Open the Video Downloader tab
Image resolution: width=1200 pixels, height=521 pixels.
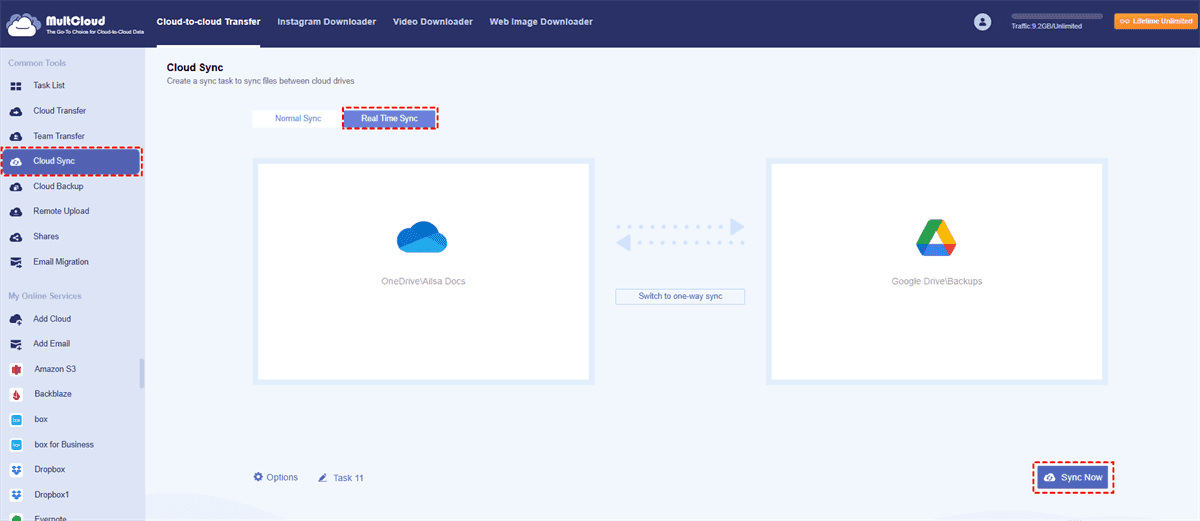click(433, 21)
